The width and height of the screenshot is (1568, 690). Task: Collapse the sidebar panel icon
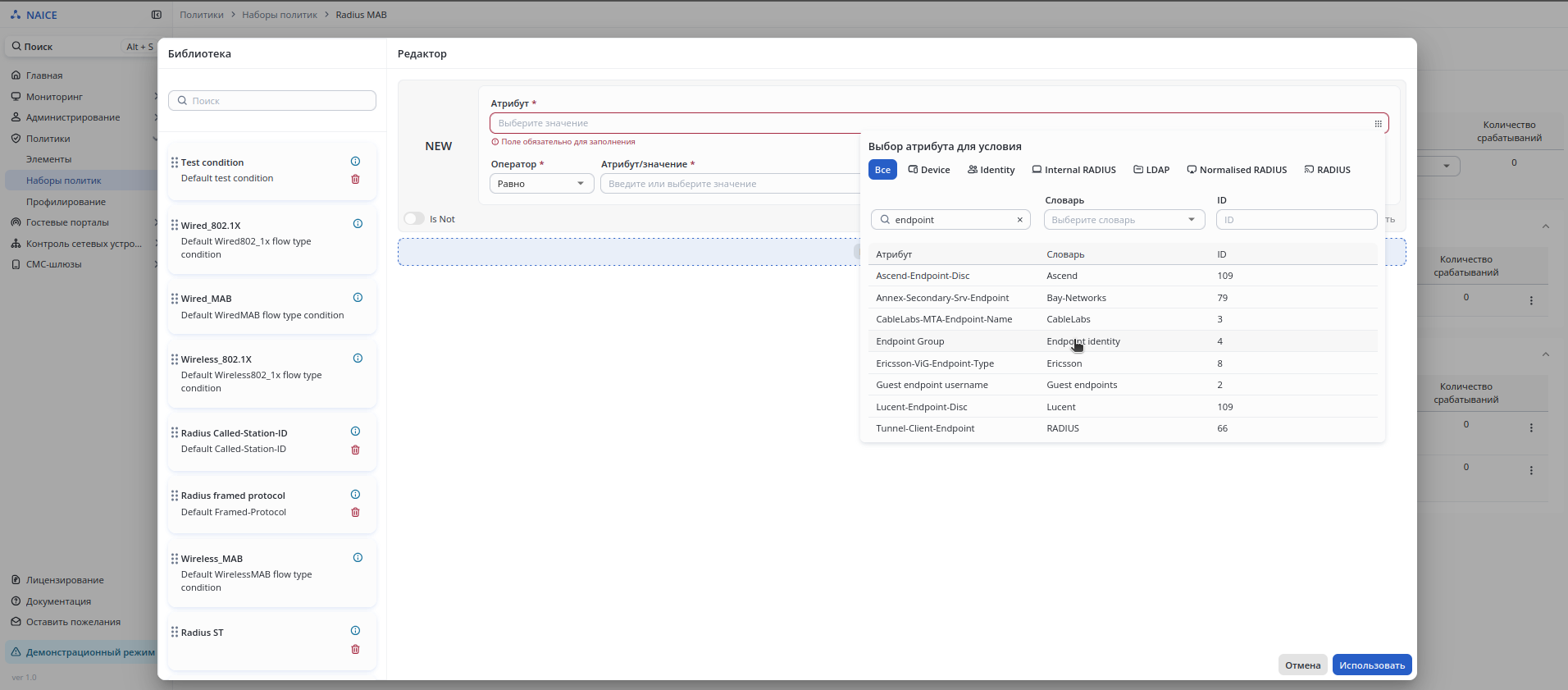pos(157,15)
